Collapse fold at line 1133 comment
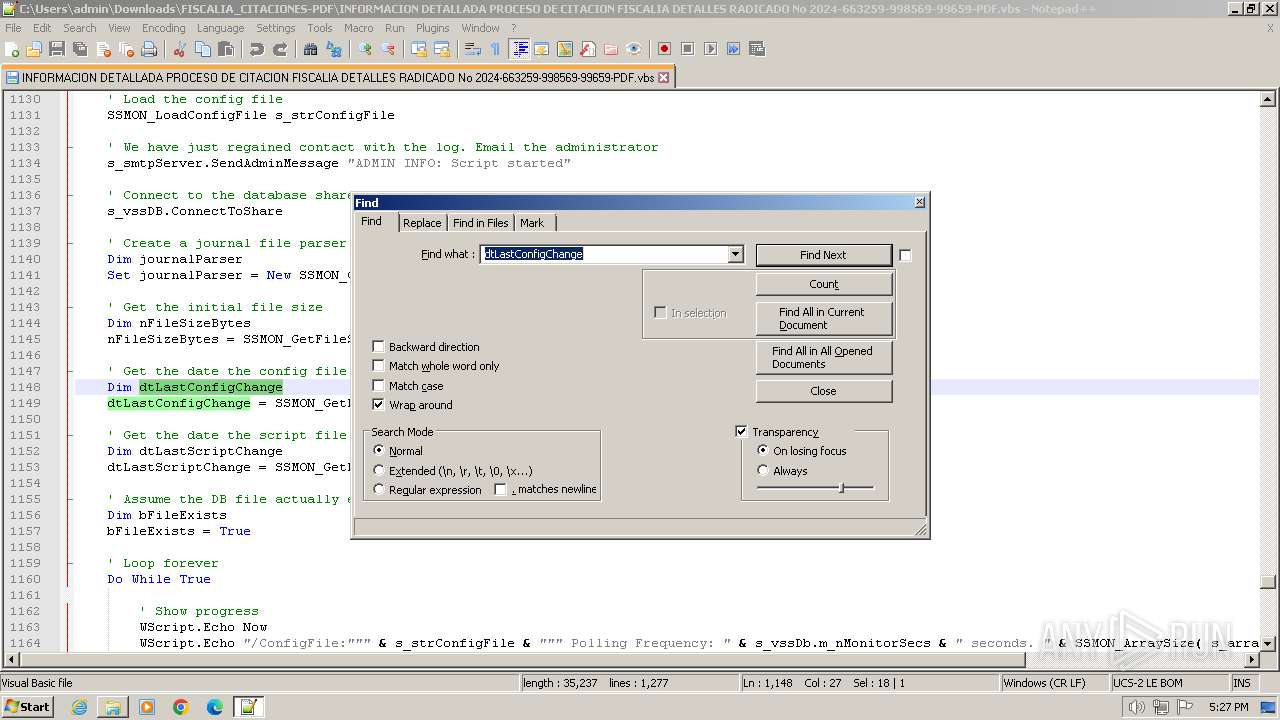The height and width of the screenshot is (720, 1280). point(70,147)
